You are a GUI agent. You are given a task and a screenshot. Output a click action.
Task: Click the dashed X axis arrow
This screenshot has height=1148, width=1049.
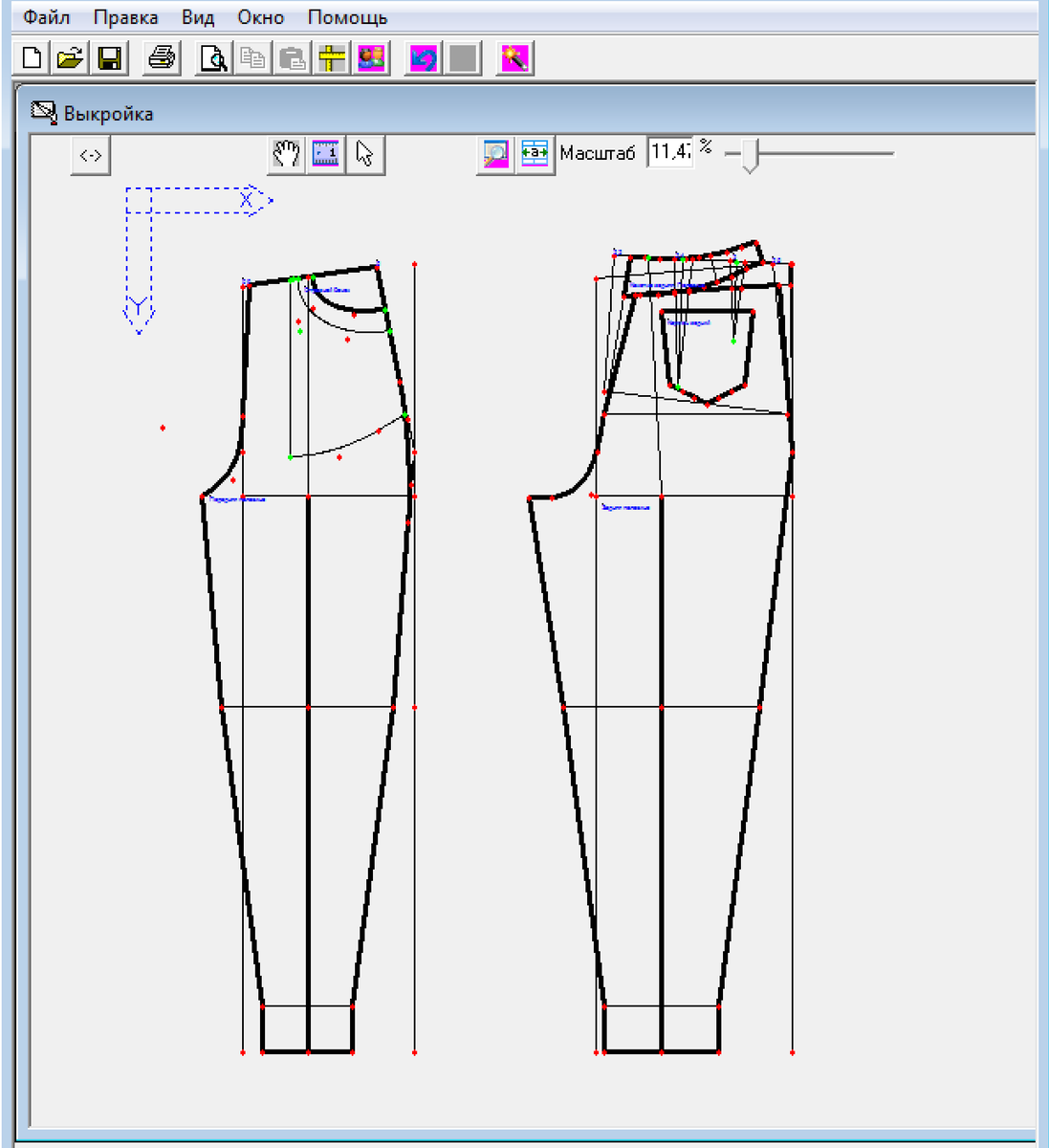(201, 200)
